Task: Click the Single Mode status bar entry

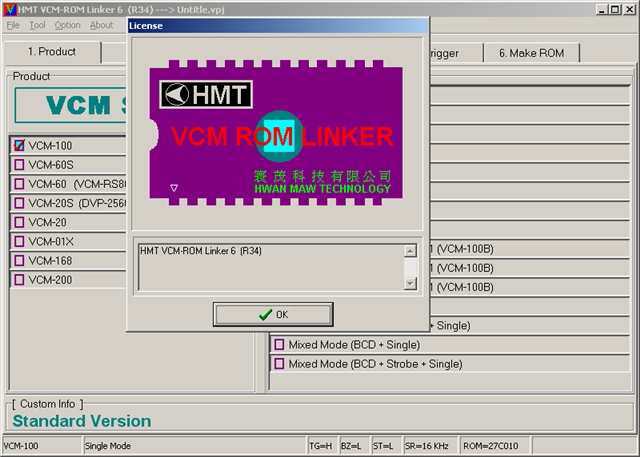Action: [194, 446]
